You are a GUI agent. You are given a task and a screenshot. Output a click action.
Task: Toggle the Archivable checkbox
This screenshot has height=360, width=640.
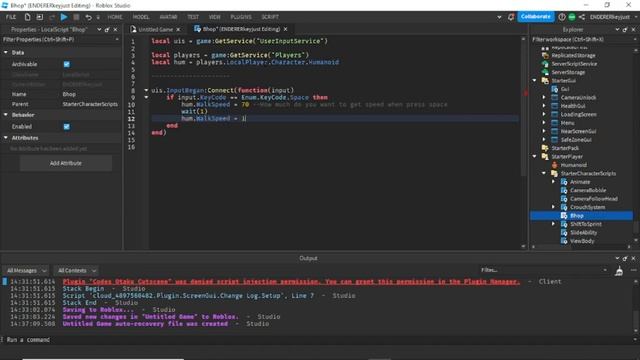pos(67,64)
